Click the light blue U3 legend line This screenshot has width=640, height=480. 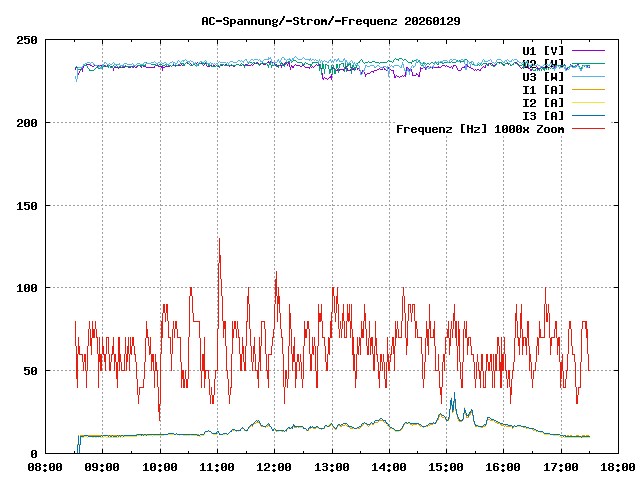click(x=588, y=76)
